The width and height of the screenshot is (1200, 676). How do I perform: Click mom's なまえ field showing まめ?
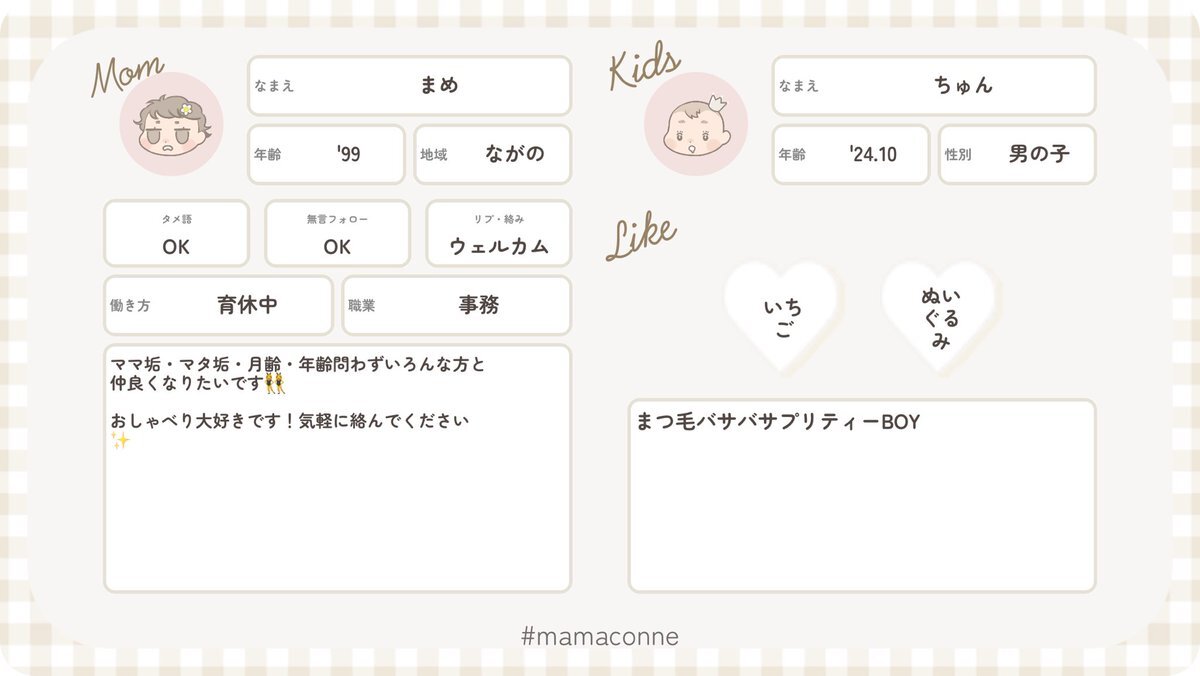[409, 86]
